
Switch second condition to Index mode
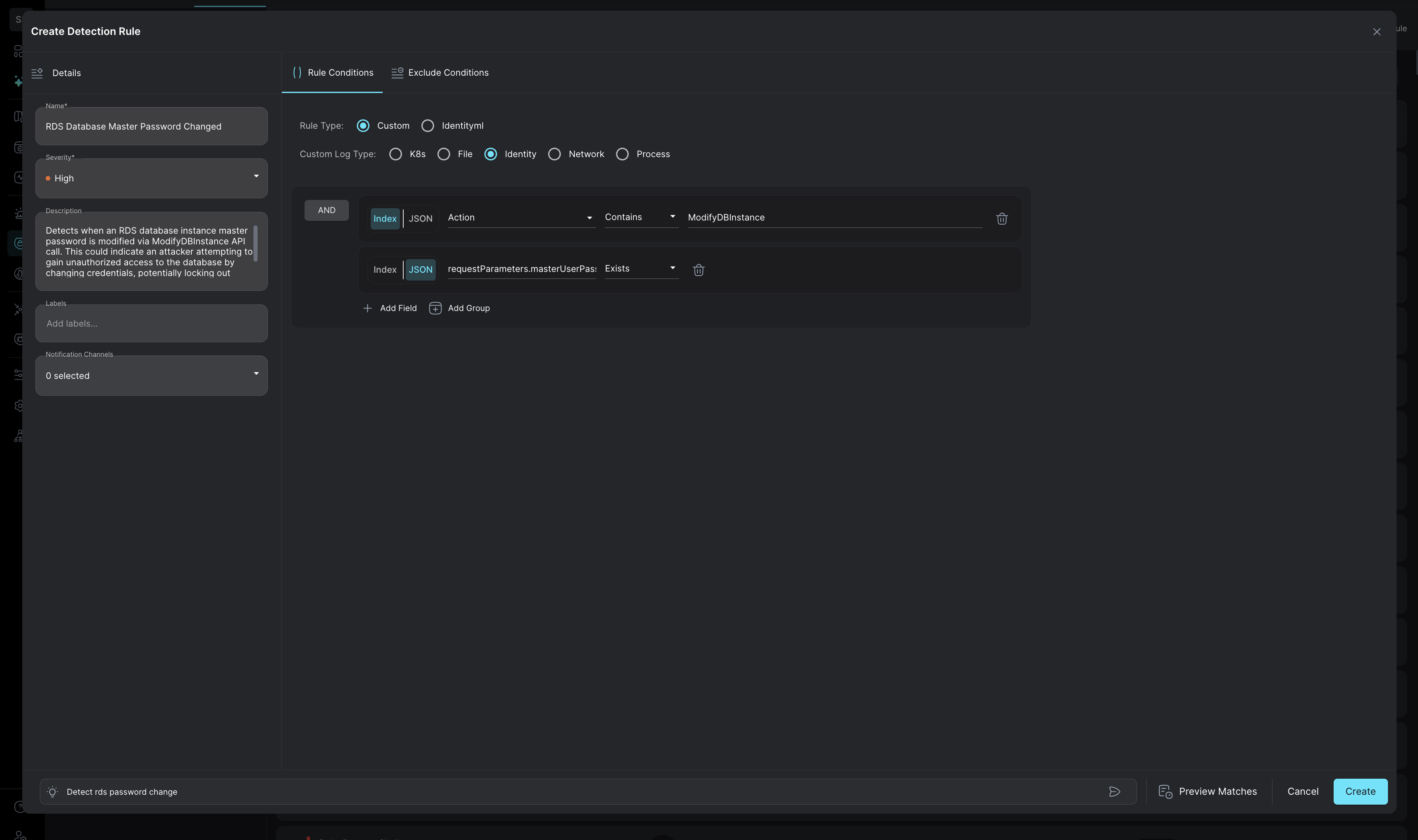pyautogui.click(x=384, y=269)
